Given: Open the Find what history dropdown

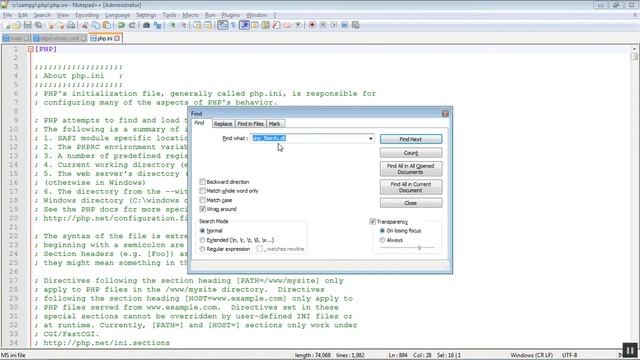Looking at the screenshot, I should click(x=370, y=139).
